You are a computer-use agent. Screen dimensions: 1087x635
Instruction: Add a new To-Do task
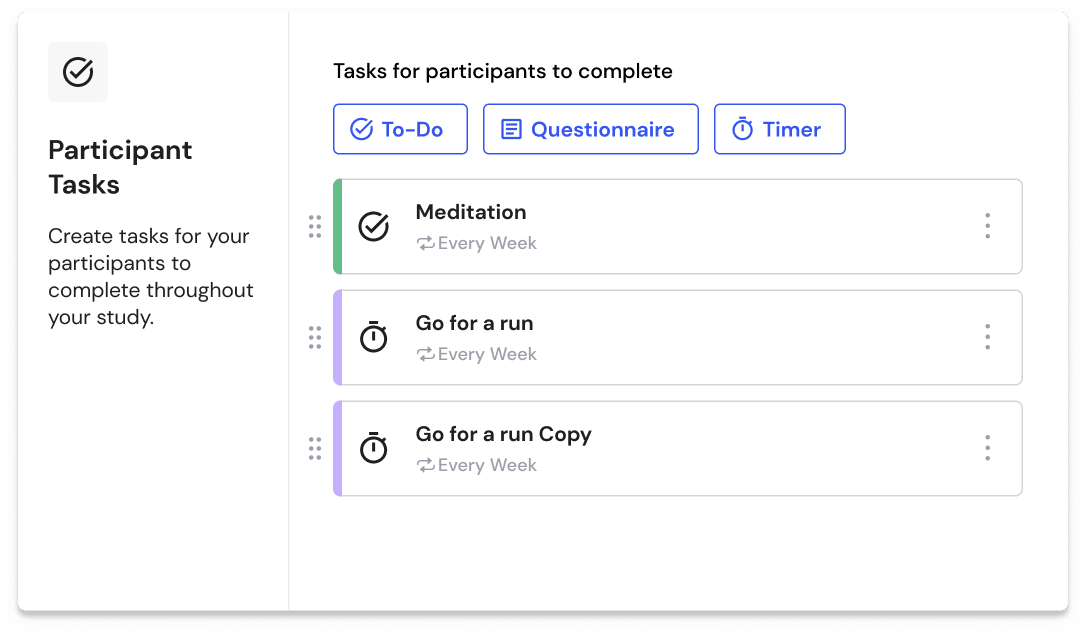point(400,128)
